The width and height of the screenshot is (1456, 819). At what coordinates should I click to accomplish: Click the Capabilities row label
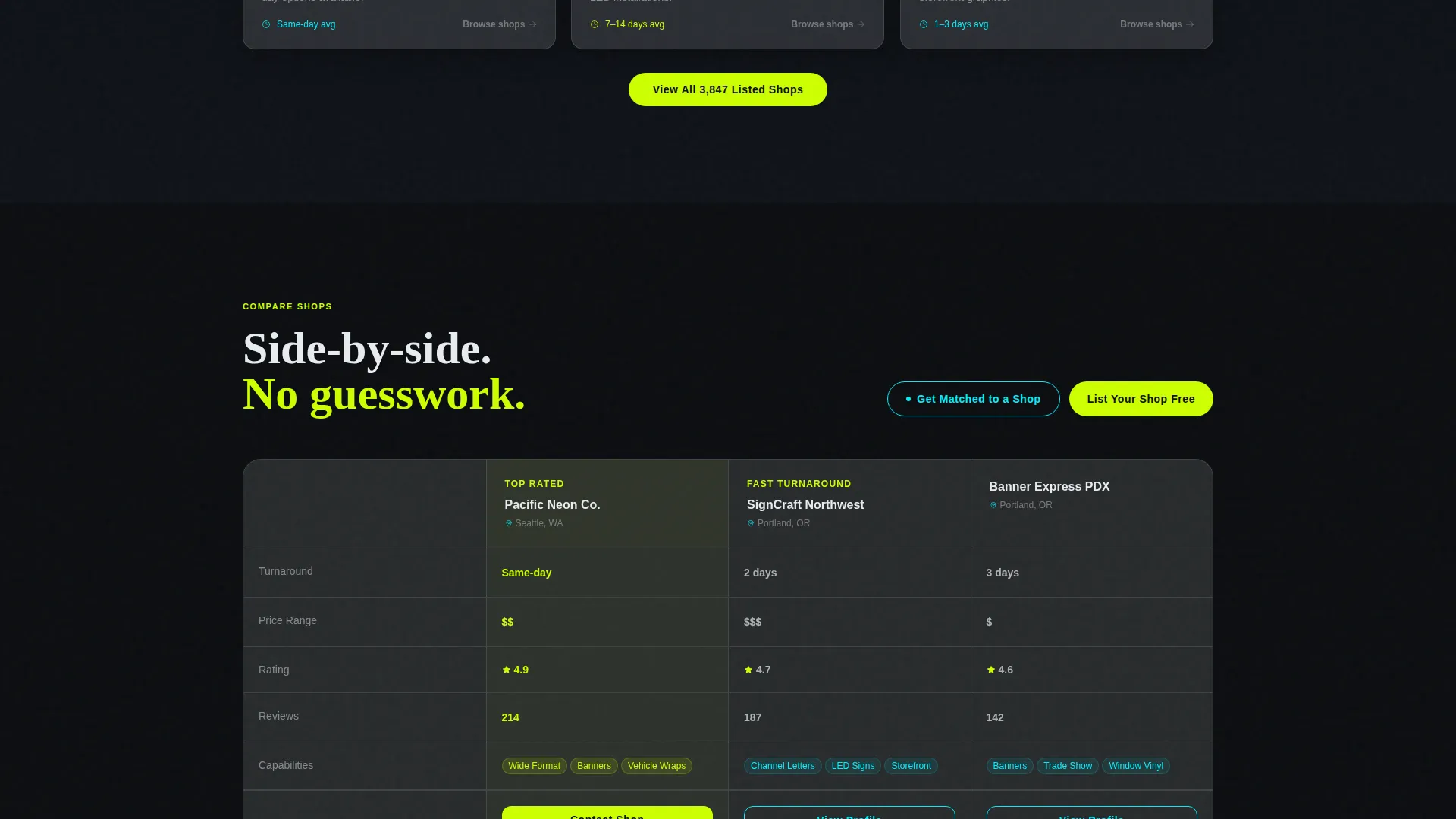coord(286,765)
